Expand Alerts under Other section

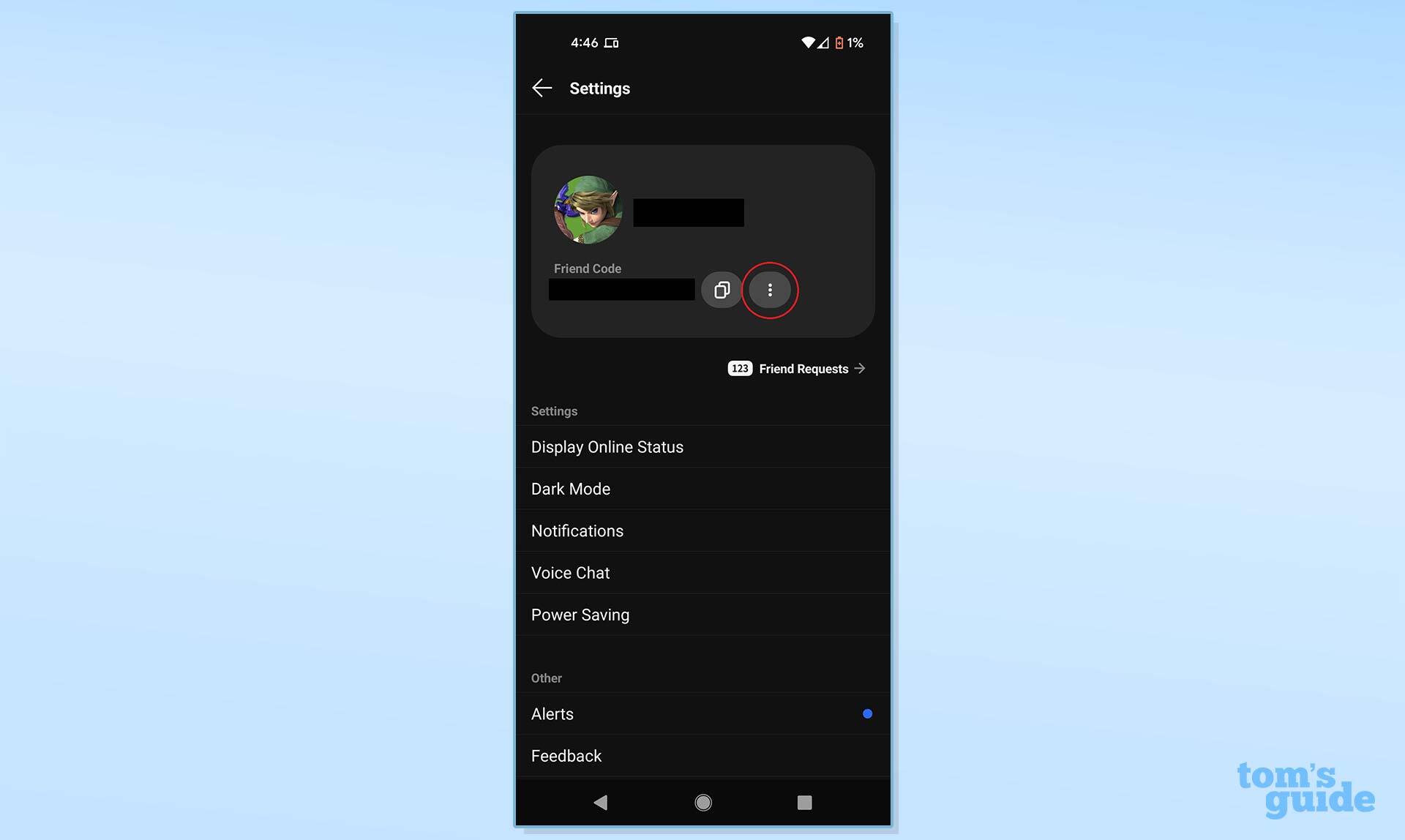click(703, 714)
